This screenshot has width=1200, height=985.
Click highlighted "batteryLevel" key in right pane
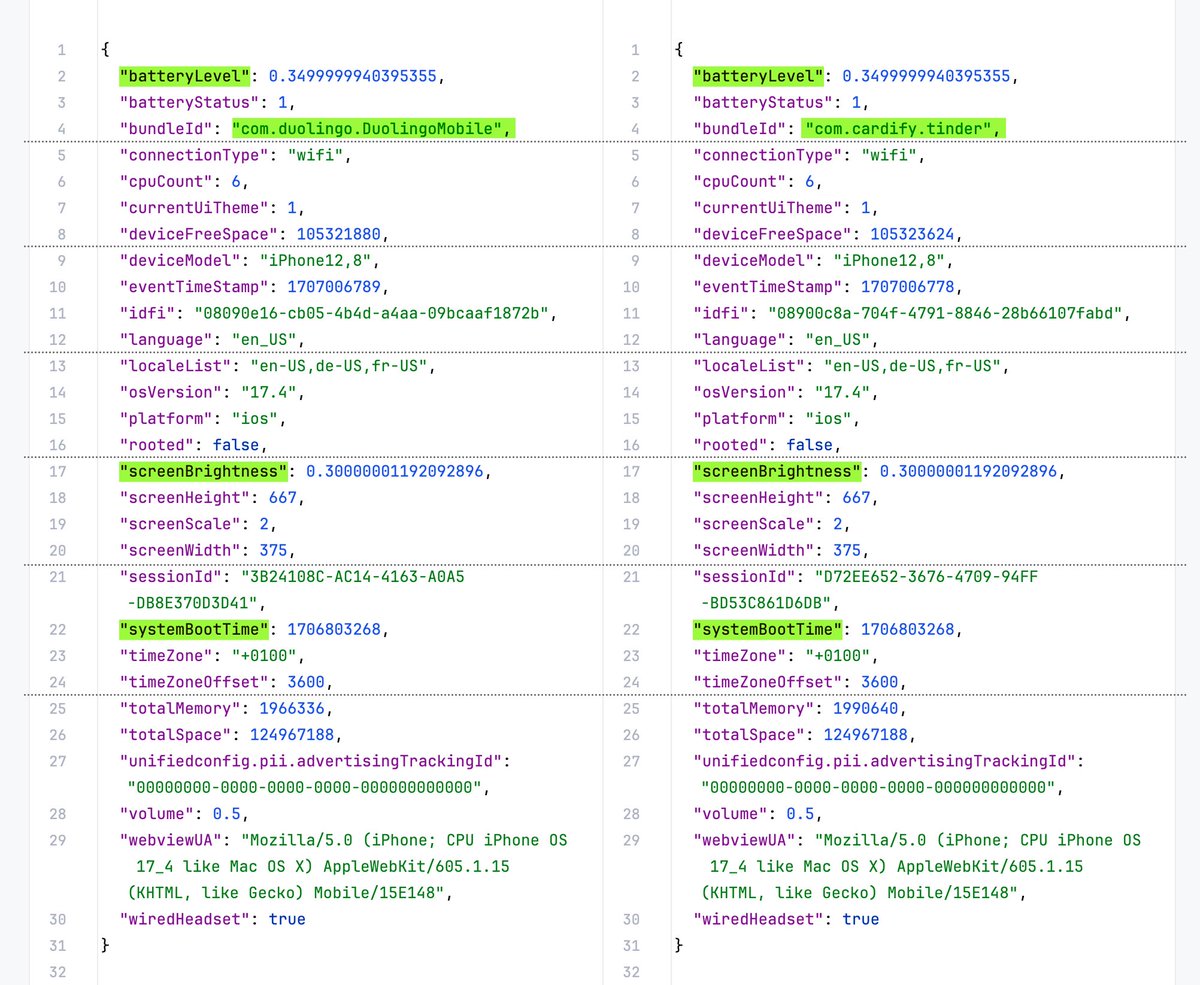coord(758,76)
